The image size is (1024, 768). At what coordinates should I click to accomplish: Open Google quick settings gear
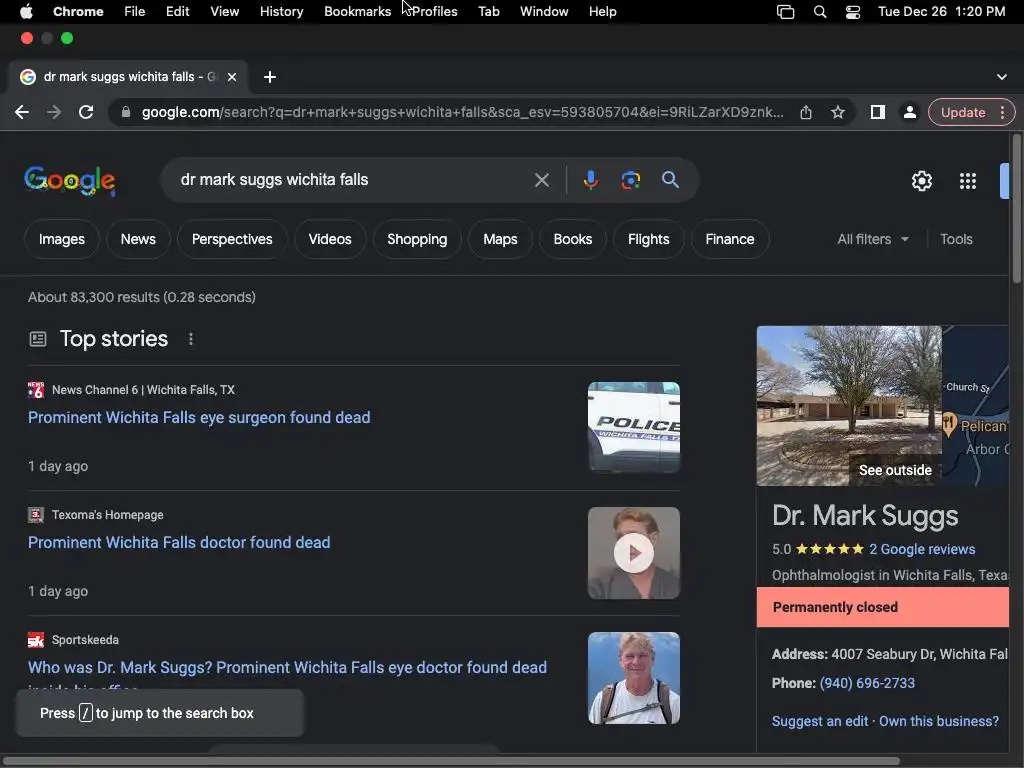click(921, 181)
